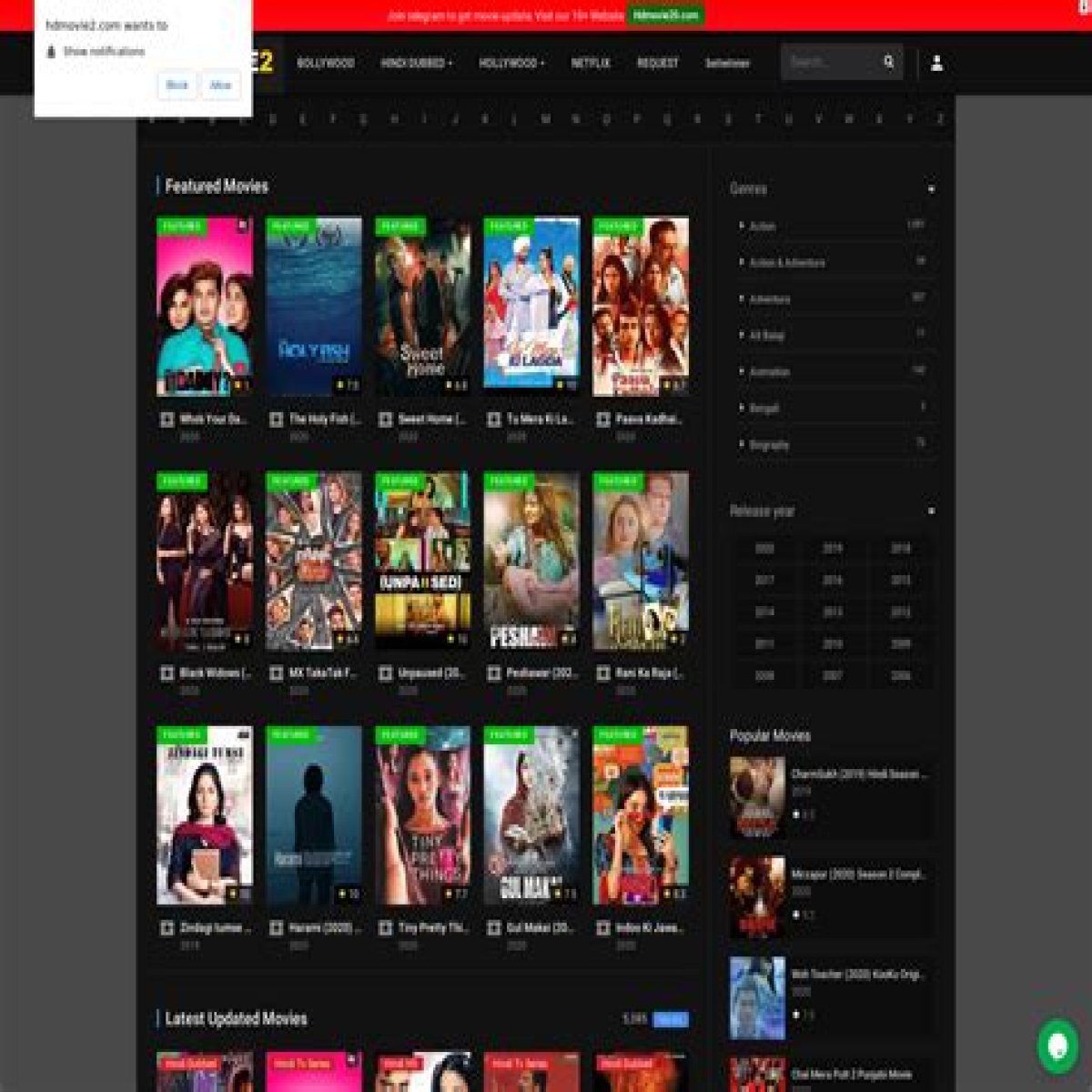Click the film icon beside The Holy Fish
Screen dimensions: 1092x1092
tap(276, 420)
